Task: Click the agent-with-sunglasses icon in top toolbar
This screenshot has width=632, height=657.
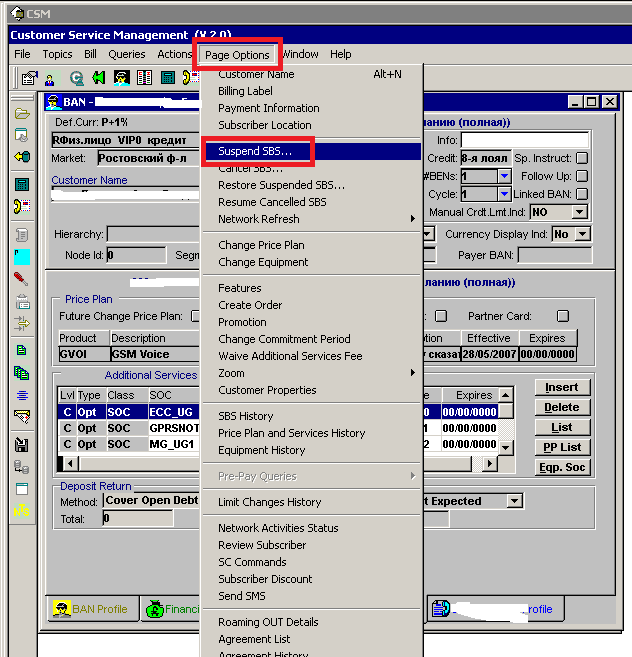Action: click(122, 78)
